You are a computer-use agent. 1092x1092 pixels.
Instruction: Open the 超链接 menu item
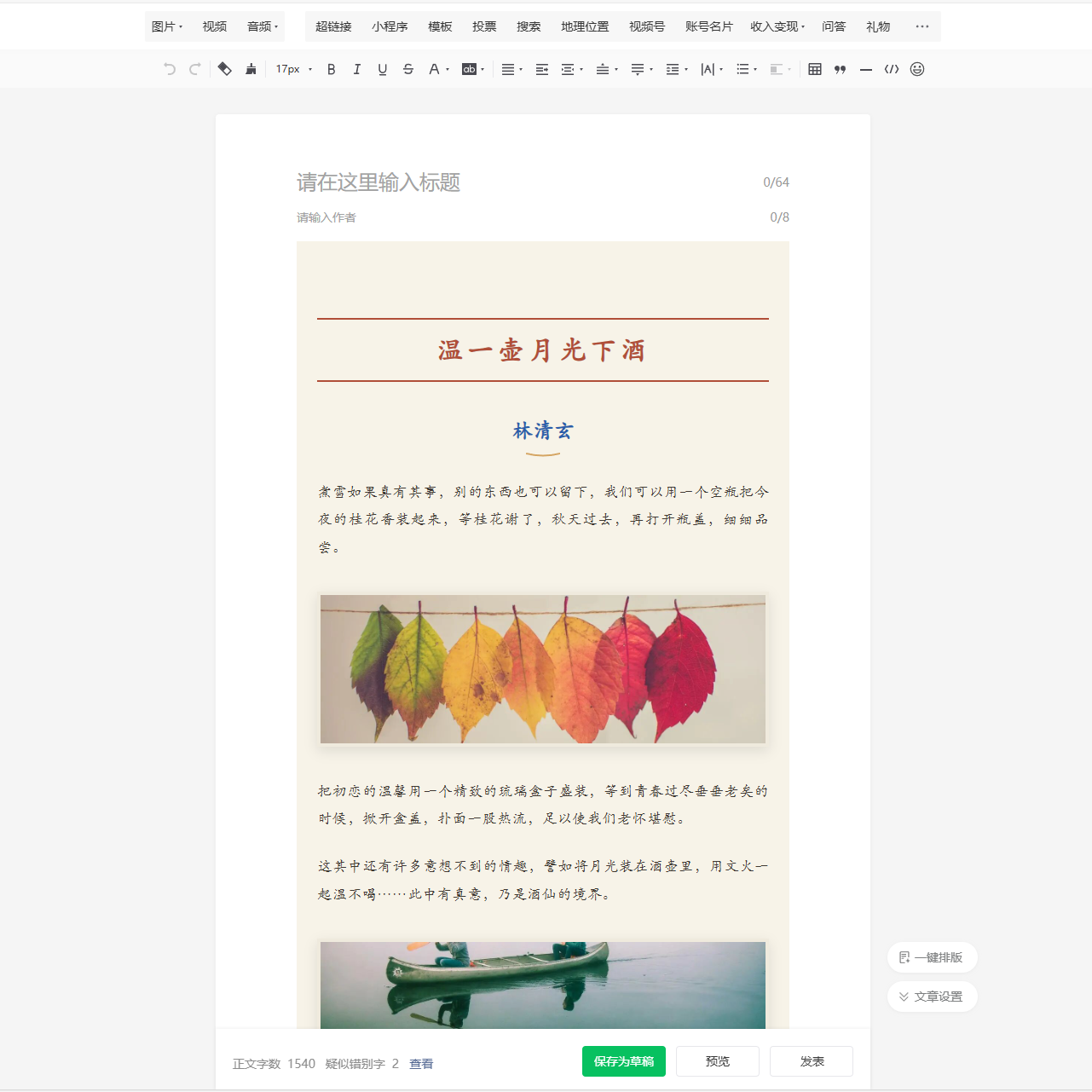(x=333, y=26)
